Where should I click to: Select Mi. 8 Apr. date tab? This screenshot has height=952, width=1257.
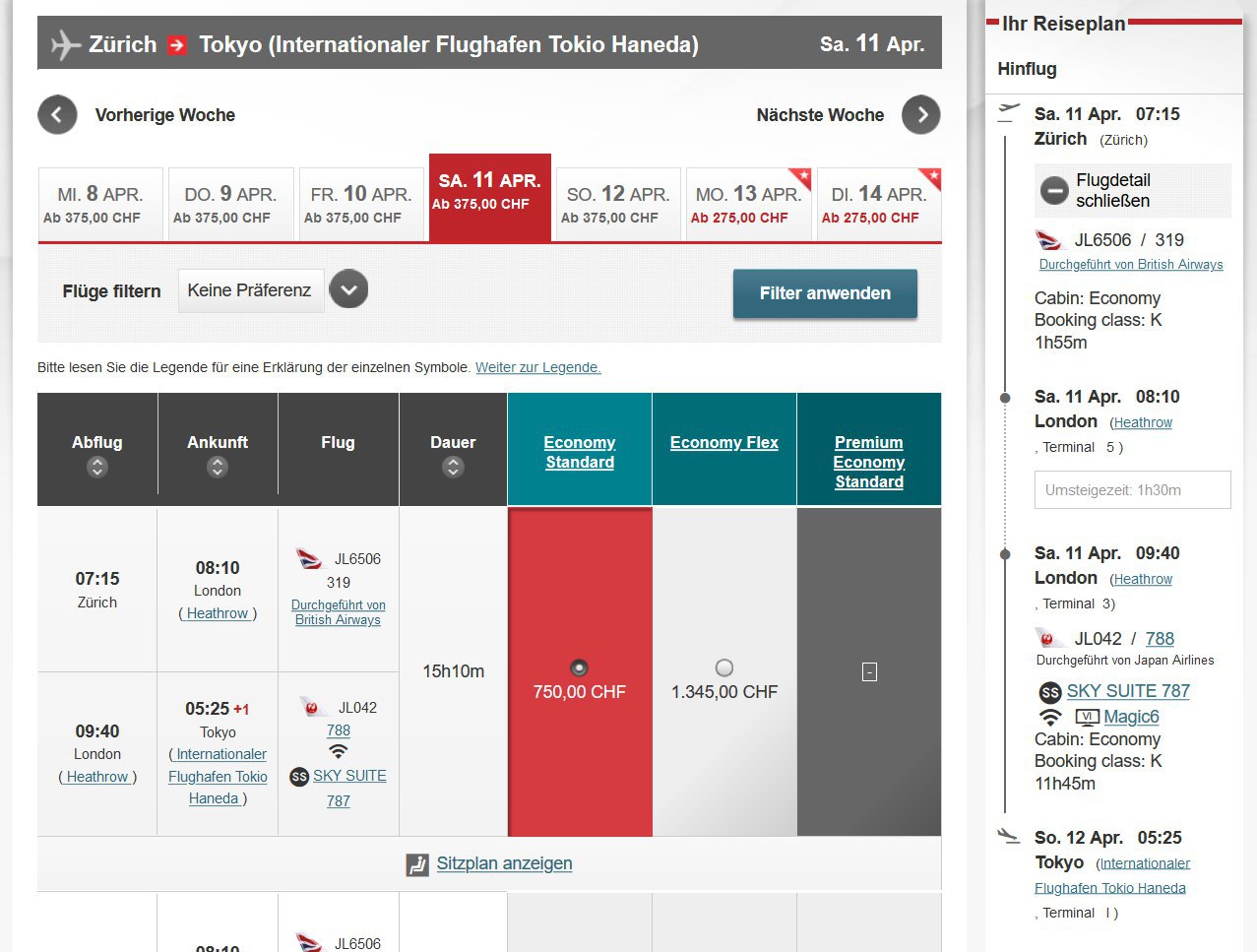pyautogui.click(x=100, y=205)
